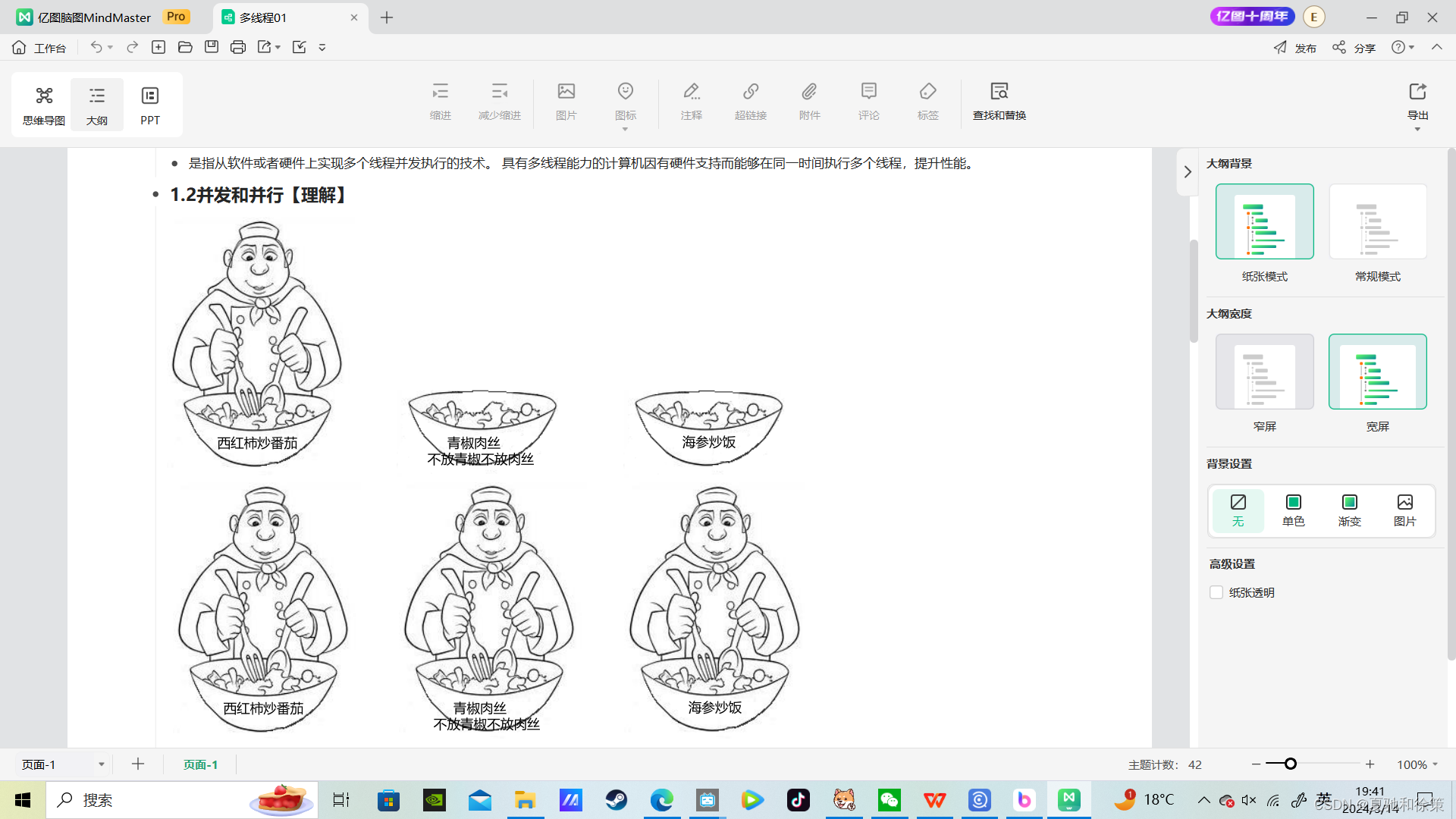Image resolution: width=1456 pixels, height=819 pixels.
Task: Go to the Workbench home
Action: coord(39,48)
